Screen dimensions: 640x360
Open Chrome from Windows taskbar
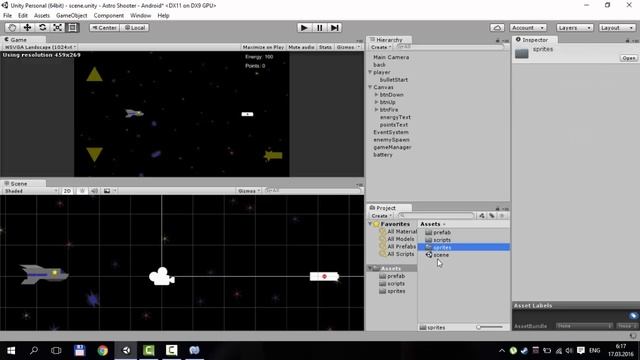pos(102,350)
